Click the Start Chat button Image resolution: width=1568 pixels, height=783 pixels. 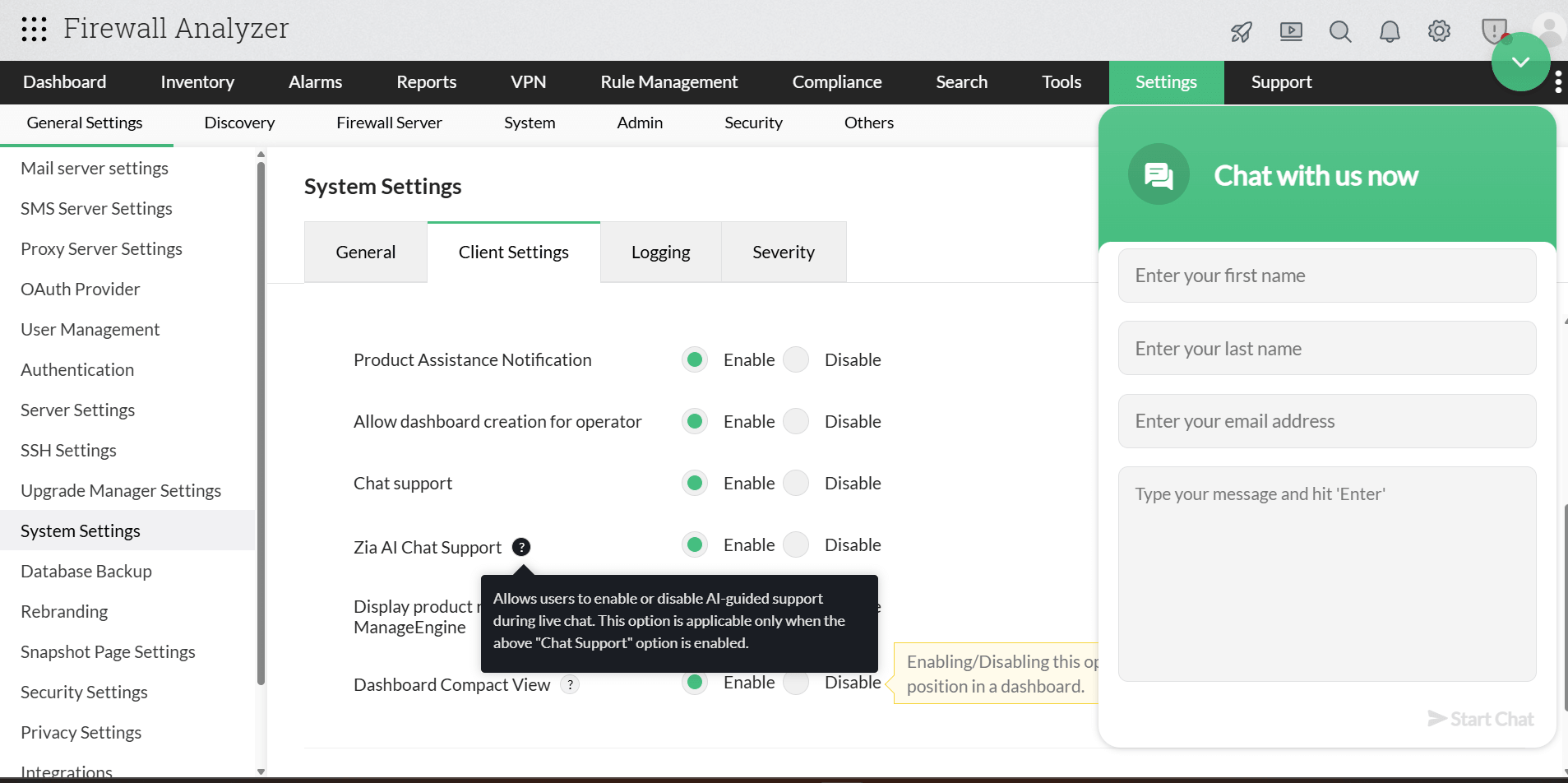1481,719
